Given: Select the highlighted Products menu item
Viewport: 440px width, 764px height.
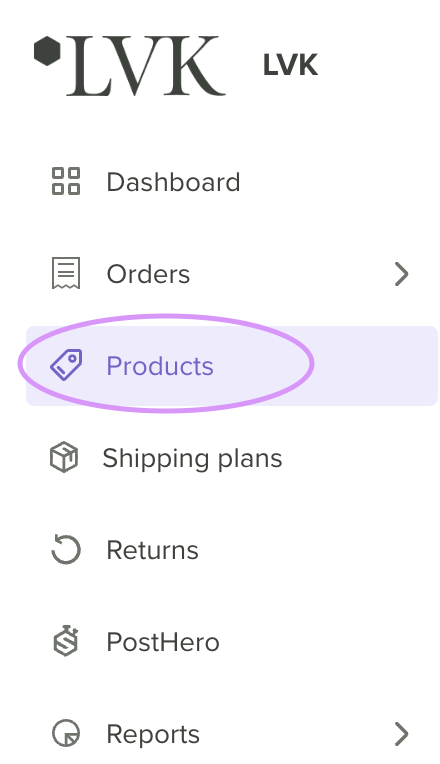Looking at the screenshot, I should 232,366.
